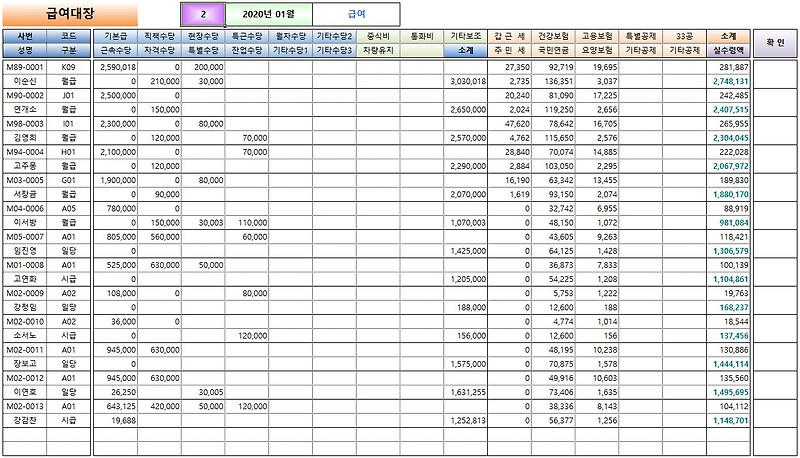Select the value 643,125
The width and height of the screenshot is (800, 458).
click(115, 406)
